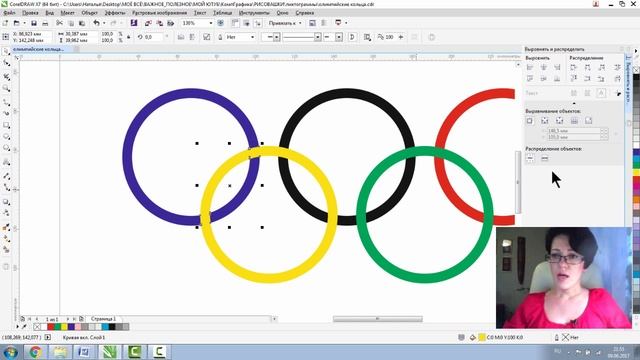Select the Shape tool
640x360 pixels.
(x=6, y=63)
